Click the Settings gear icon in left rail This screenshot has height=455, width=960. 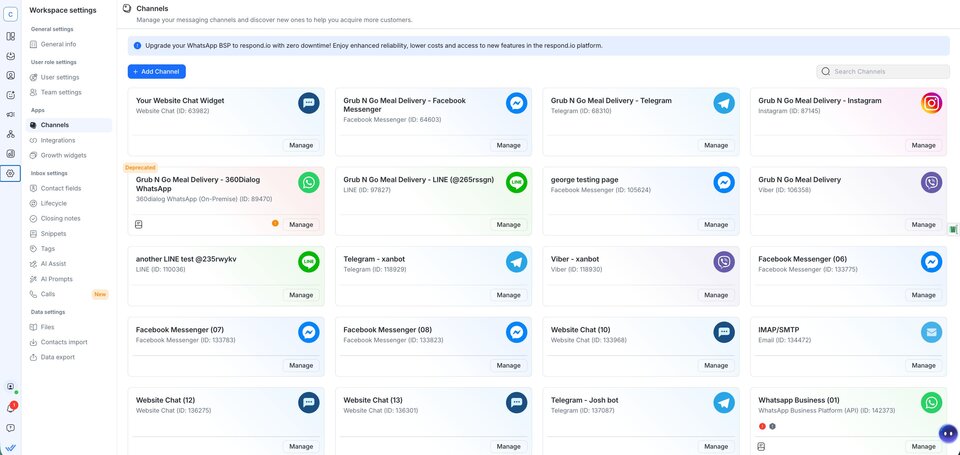(x=10, y=173)
